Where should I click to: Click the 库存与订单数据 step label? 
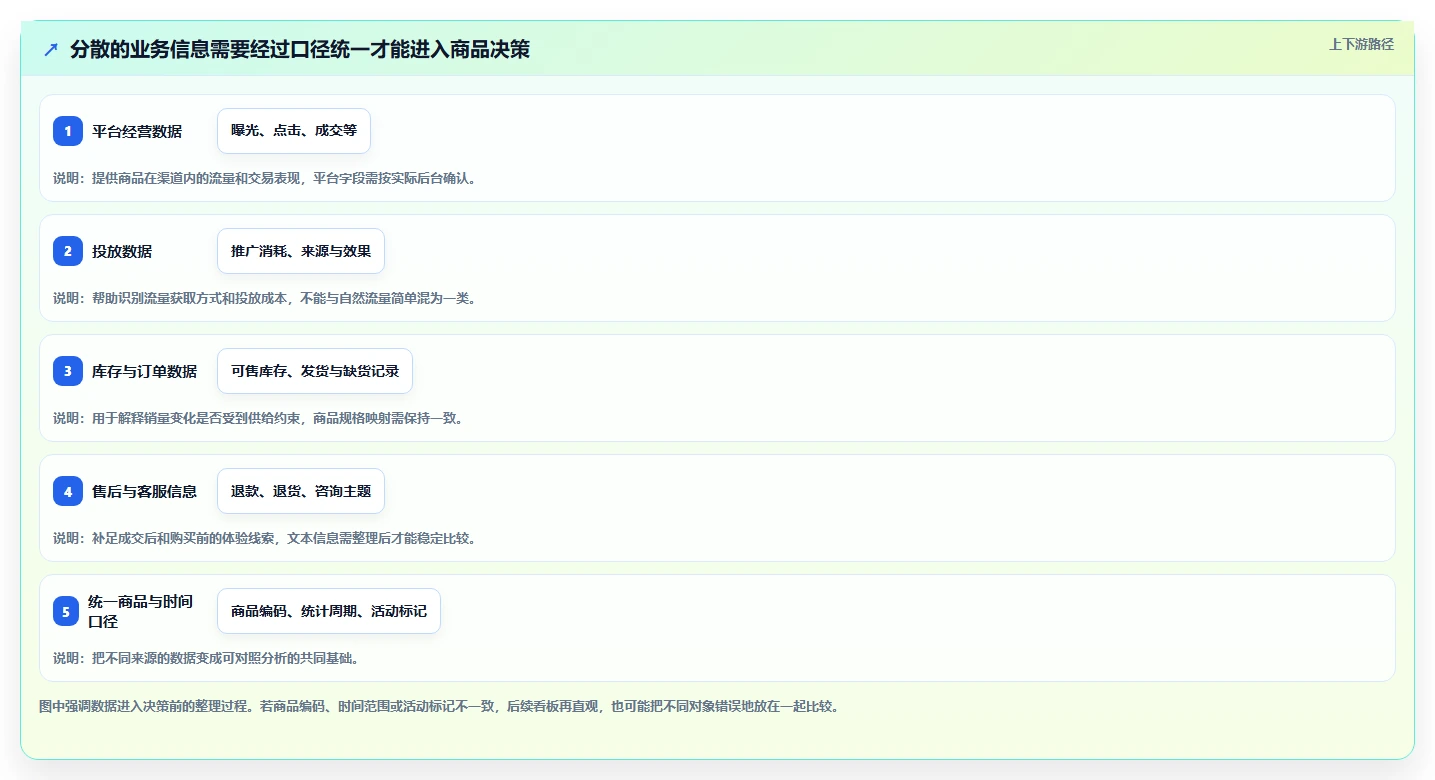[145, 371]
